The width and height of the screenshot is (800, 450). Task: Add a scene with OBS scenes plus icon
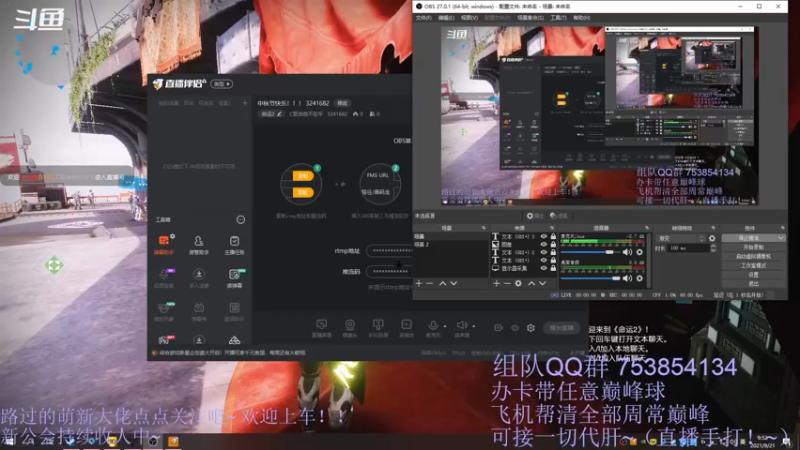pyautogui.click(x=419, y=283)
